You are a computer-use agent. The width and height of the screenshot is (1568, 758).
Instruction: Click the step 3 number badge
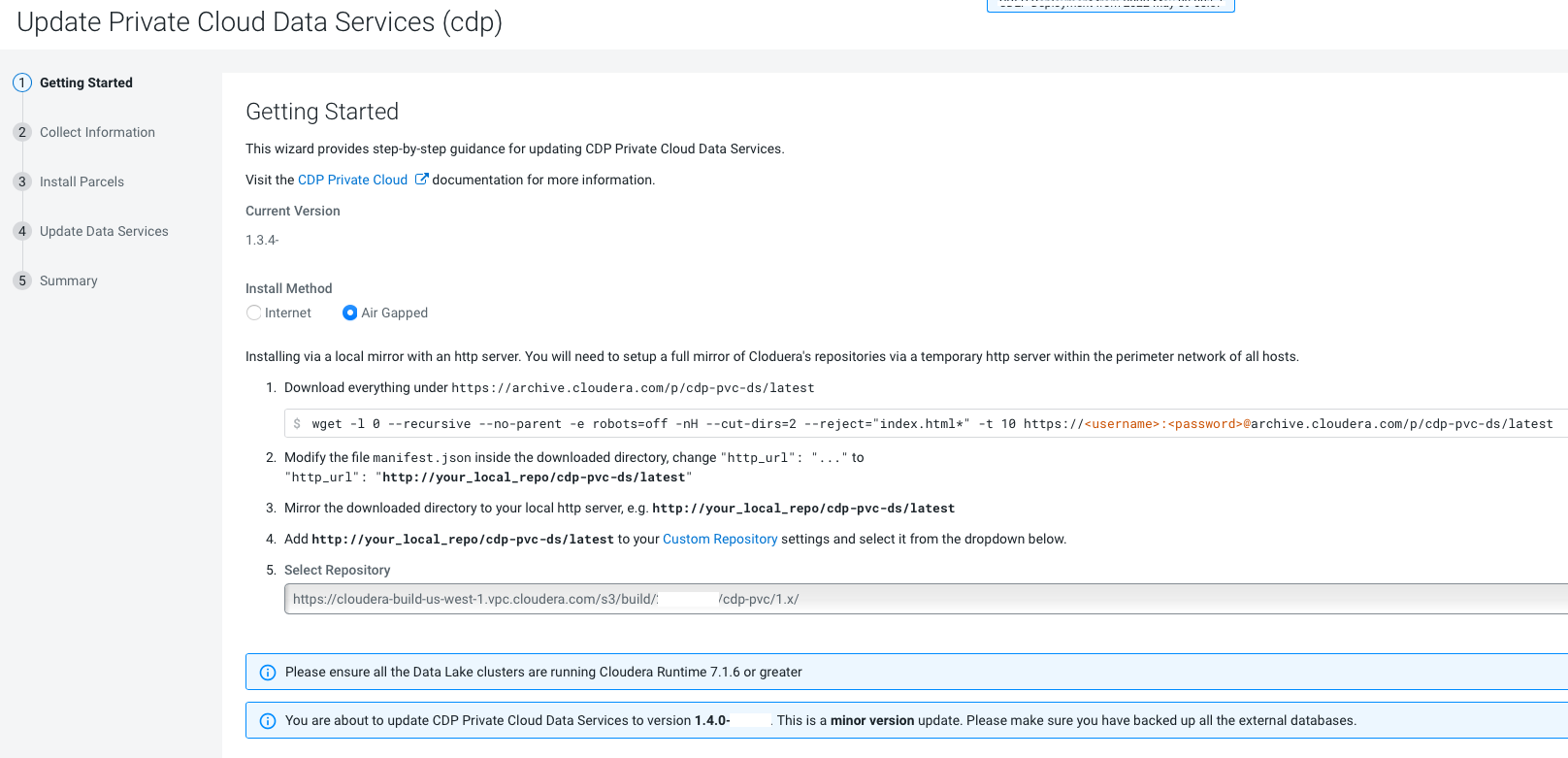[x=22, y=181]
